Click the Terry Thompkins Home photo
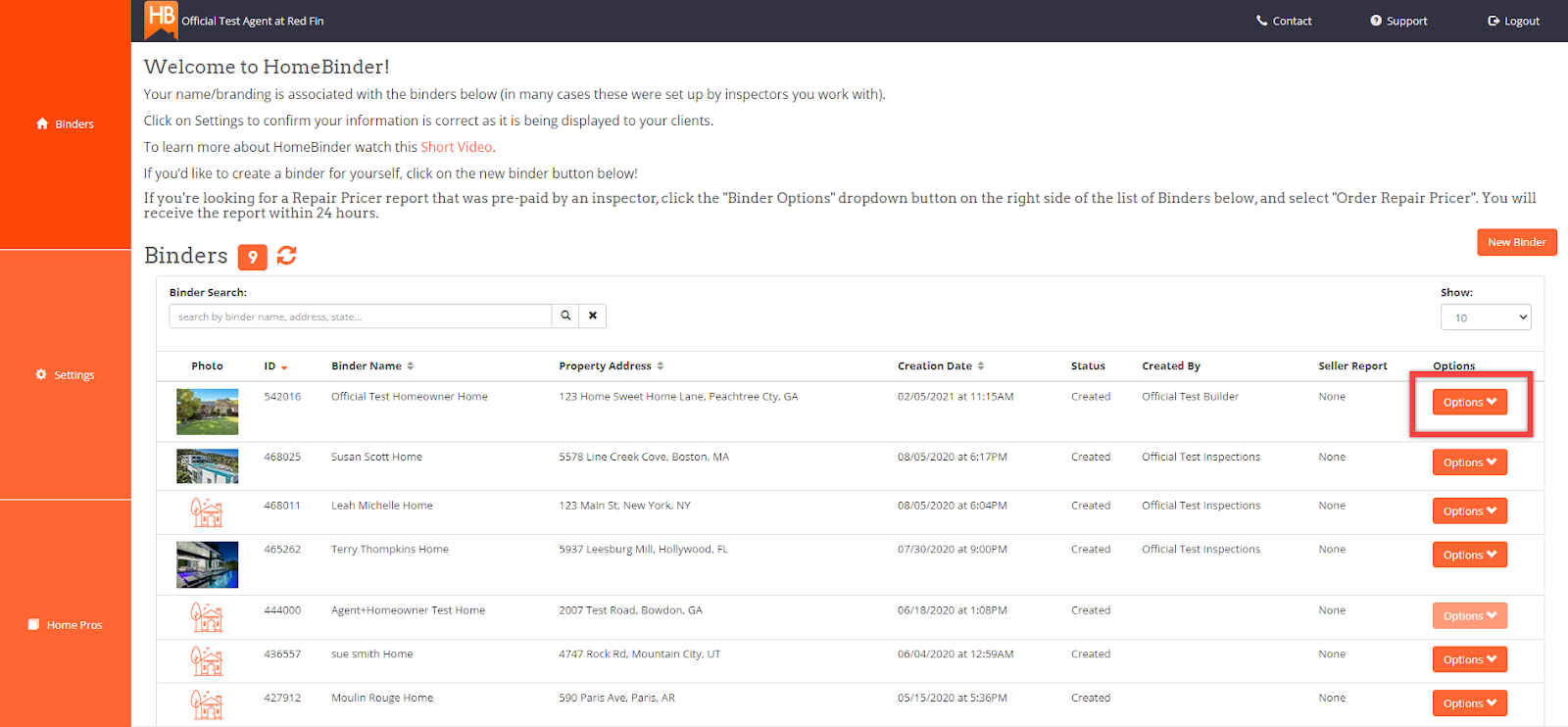Viewport: 1568px width, 727px height. 207,564
